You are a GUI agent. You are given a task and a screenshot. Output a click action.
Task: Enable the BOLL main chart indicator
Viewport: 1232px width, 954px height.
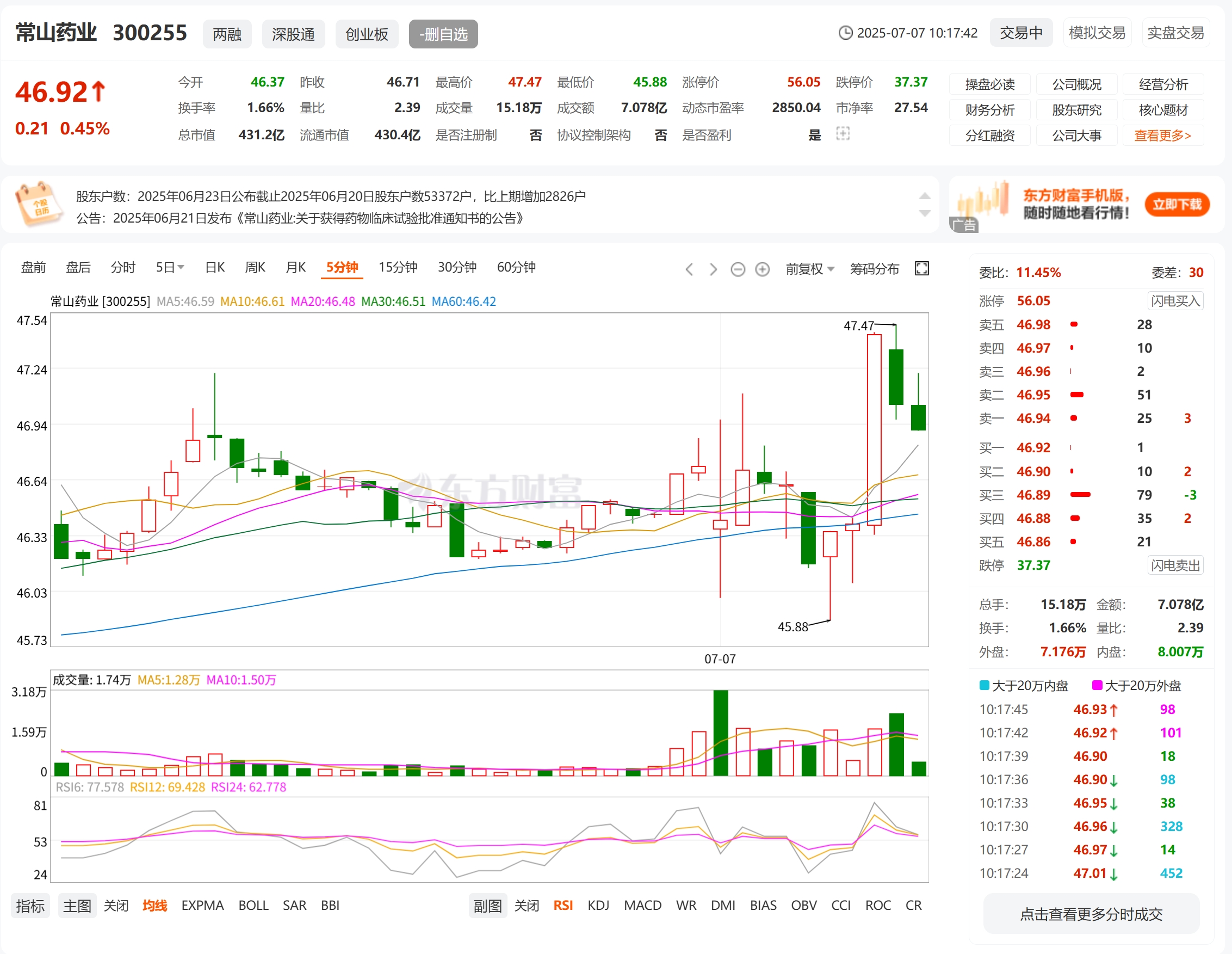[253, 906]
